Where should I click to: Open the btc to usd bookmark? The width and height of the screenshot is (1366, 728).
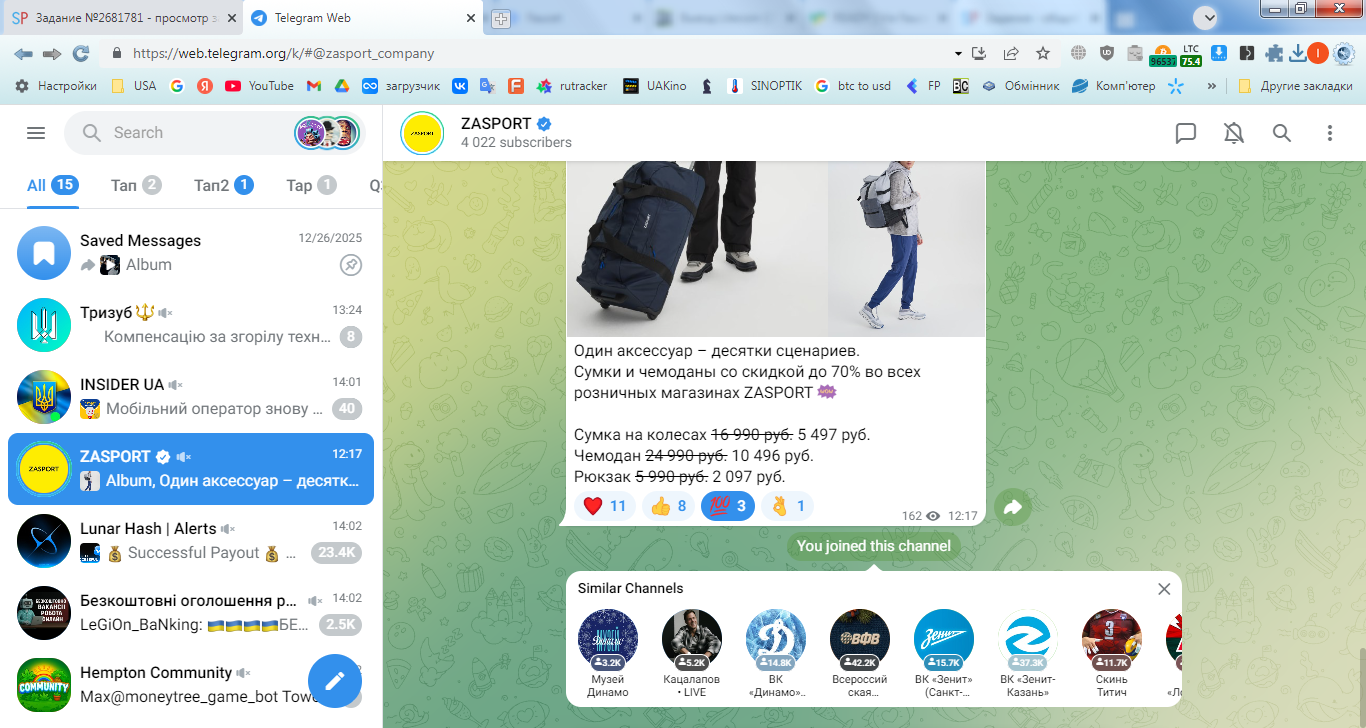pyautogui.click(x=853, y=86)
